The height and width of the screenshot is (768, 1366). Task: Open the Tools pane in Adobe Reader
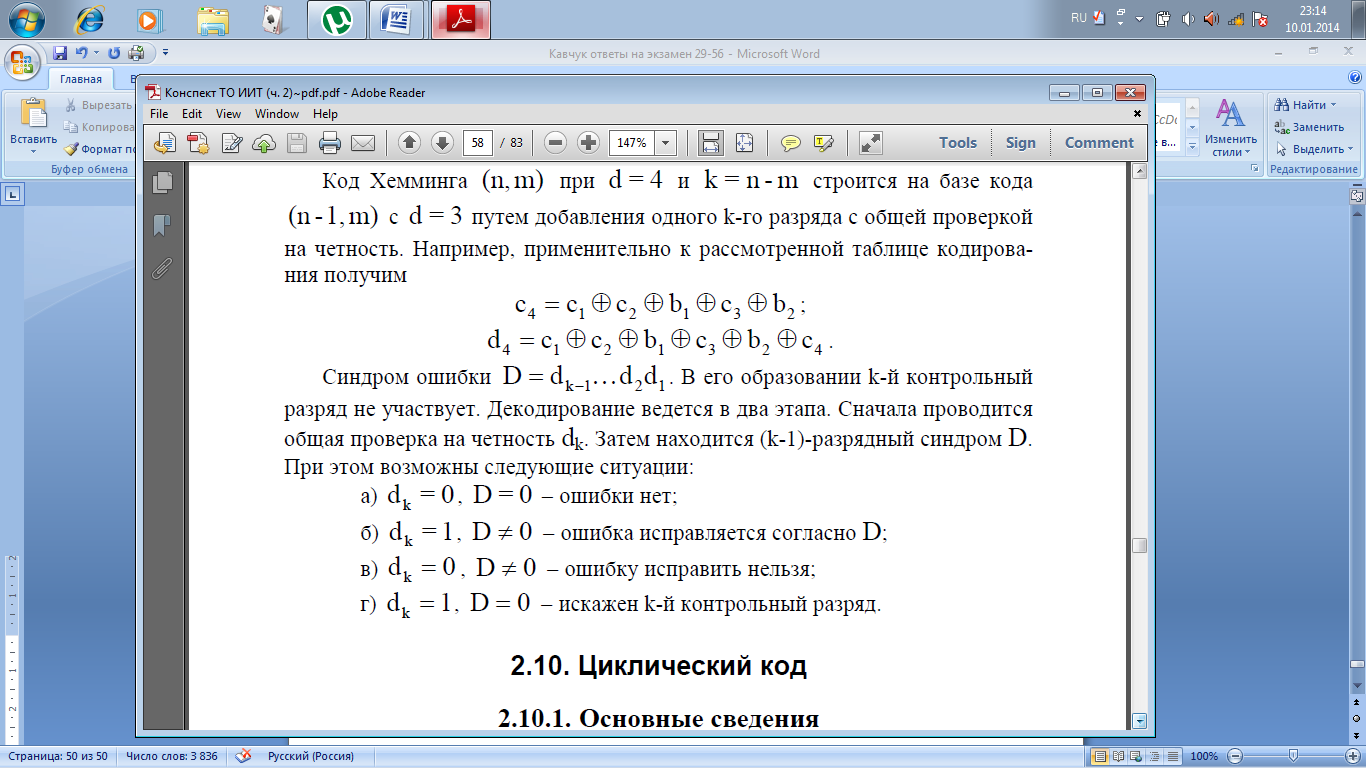(x=958, y=143)
